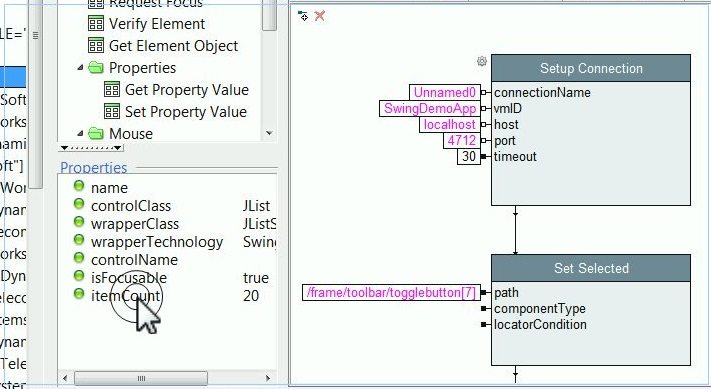Click Get Property Value table icon
711x389 pixels.
[112, 89]
